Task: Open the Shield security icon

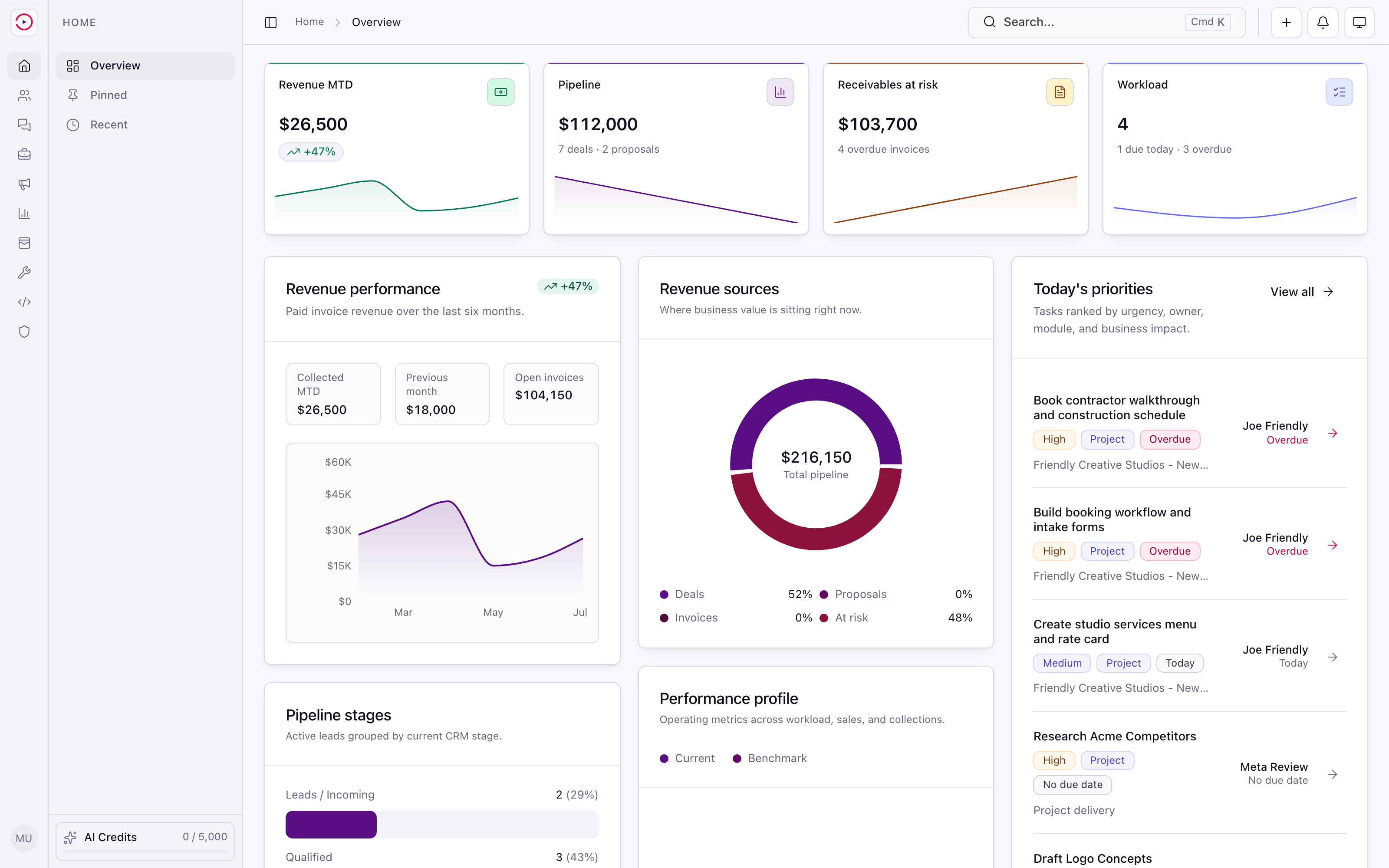Action: (24, 332)
